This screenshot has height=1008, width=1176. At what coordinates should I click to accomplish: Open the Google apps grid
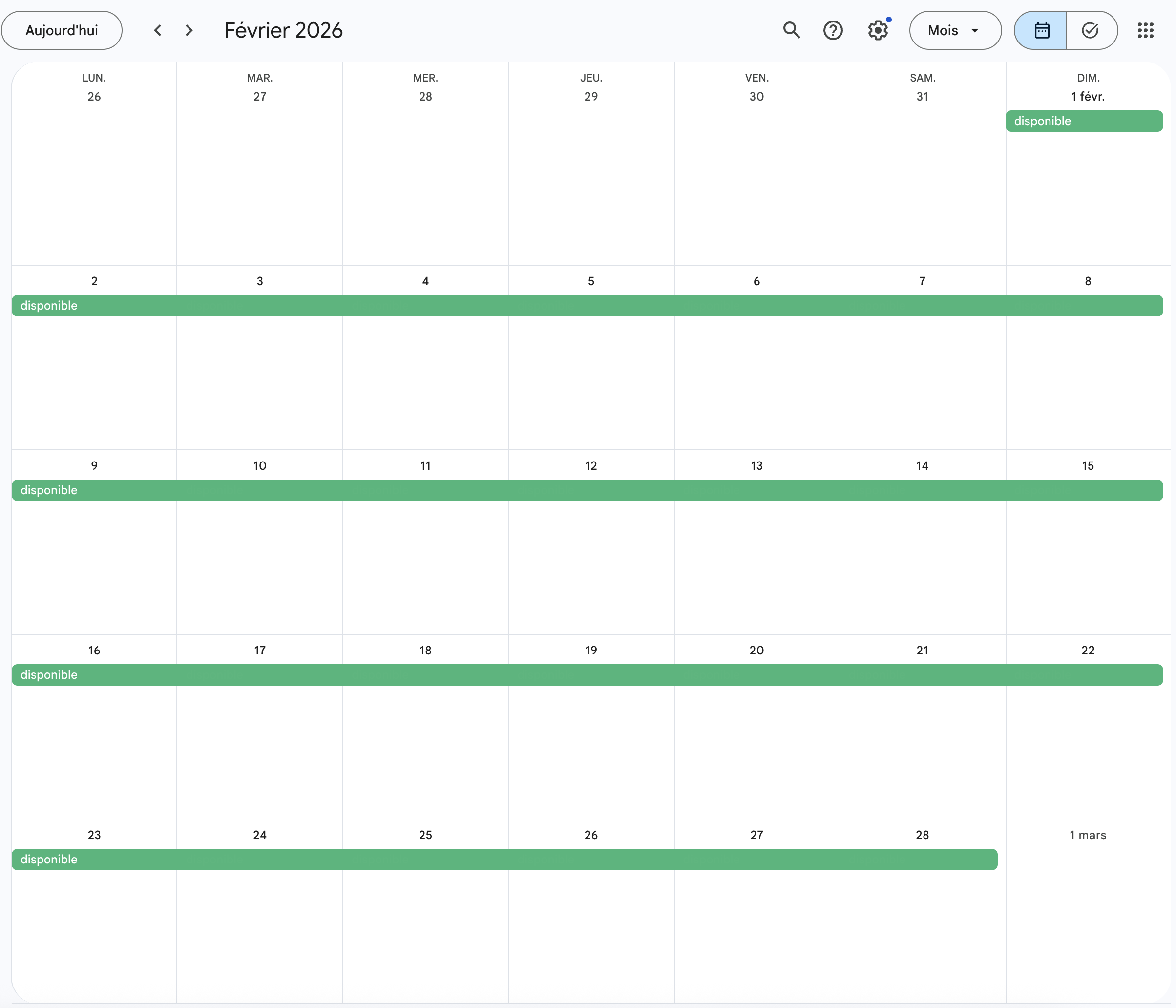(1145, 30)
